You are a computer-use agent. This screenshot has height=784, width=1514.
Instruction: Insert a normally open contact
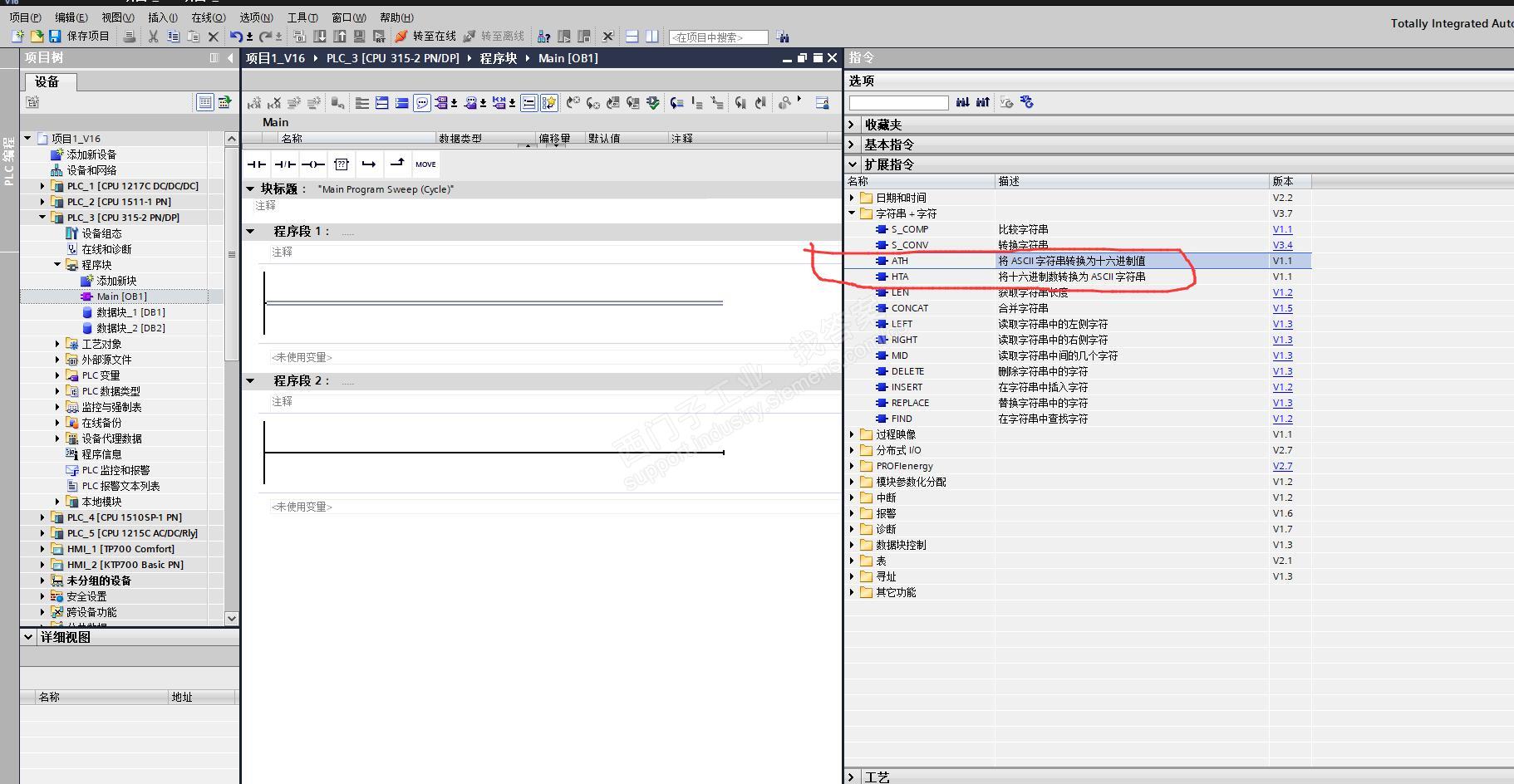tap(256, 164)
